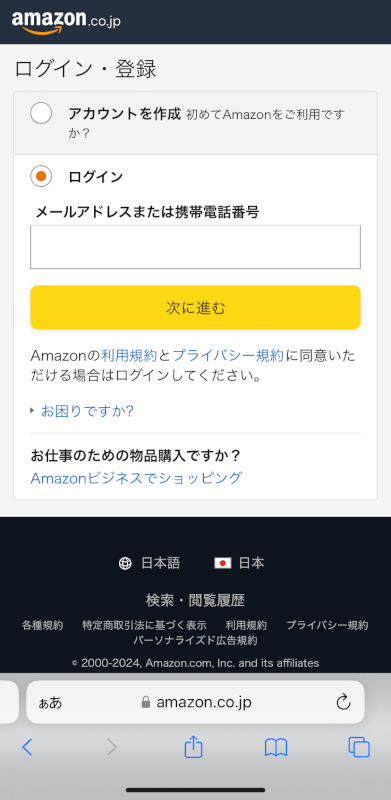Open the Safari share sheet icon
This screenshot has height=800, width=391.
[x=193, y=746]
